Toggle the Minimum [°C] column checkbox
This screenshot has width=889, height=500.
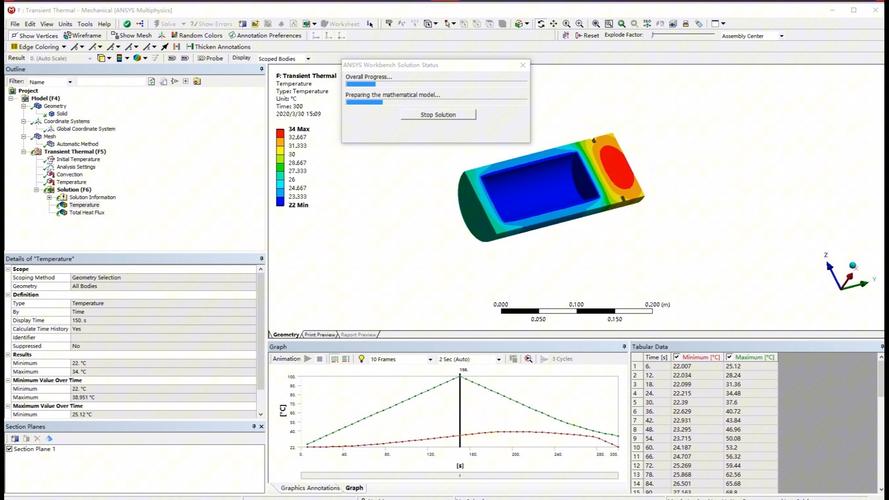(677, 357)
